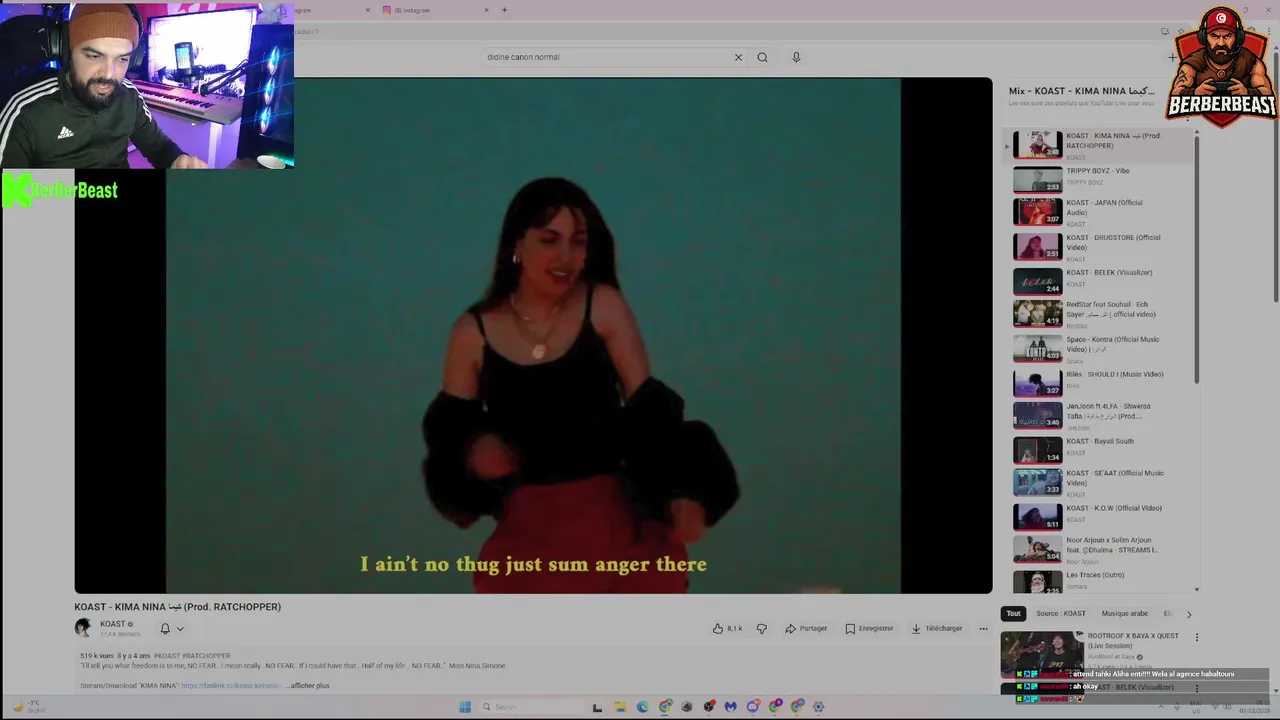This screenshot has width=1280, height=720.
Task: Show next filter chips with right arrow
Action: click(x=1189, y=614)
